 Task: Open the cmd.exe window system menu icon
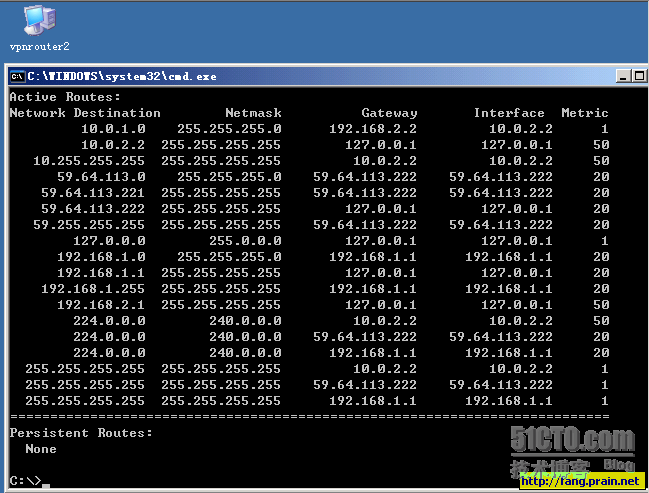pos(17,77)
